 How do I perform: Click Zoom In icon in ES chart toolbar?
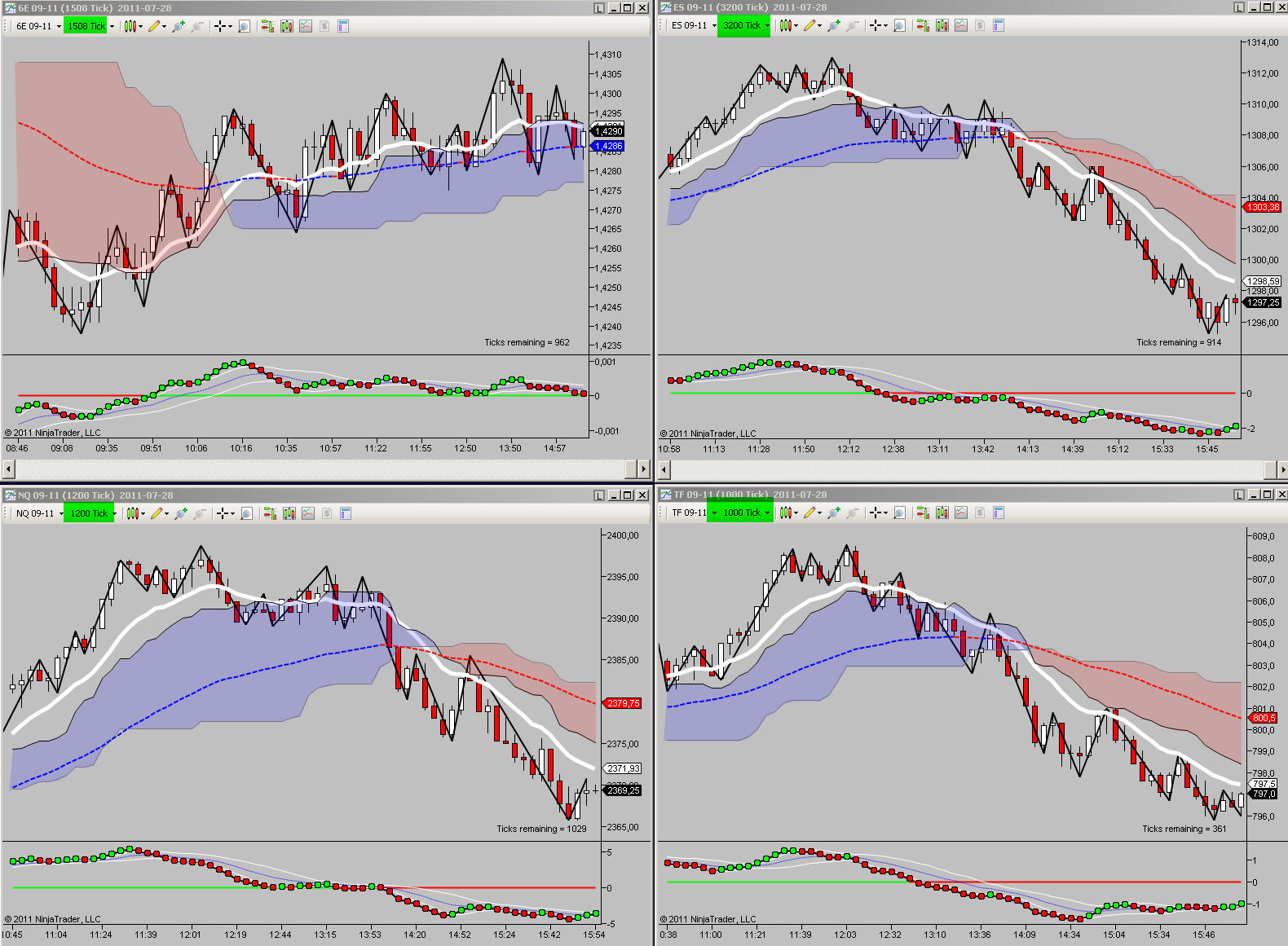834,25
